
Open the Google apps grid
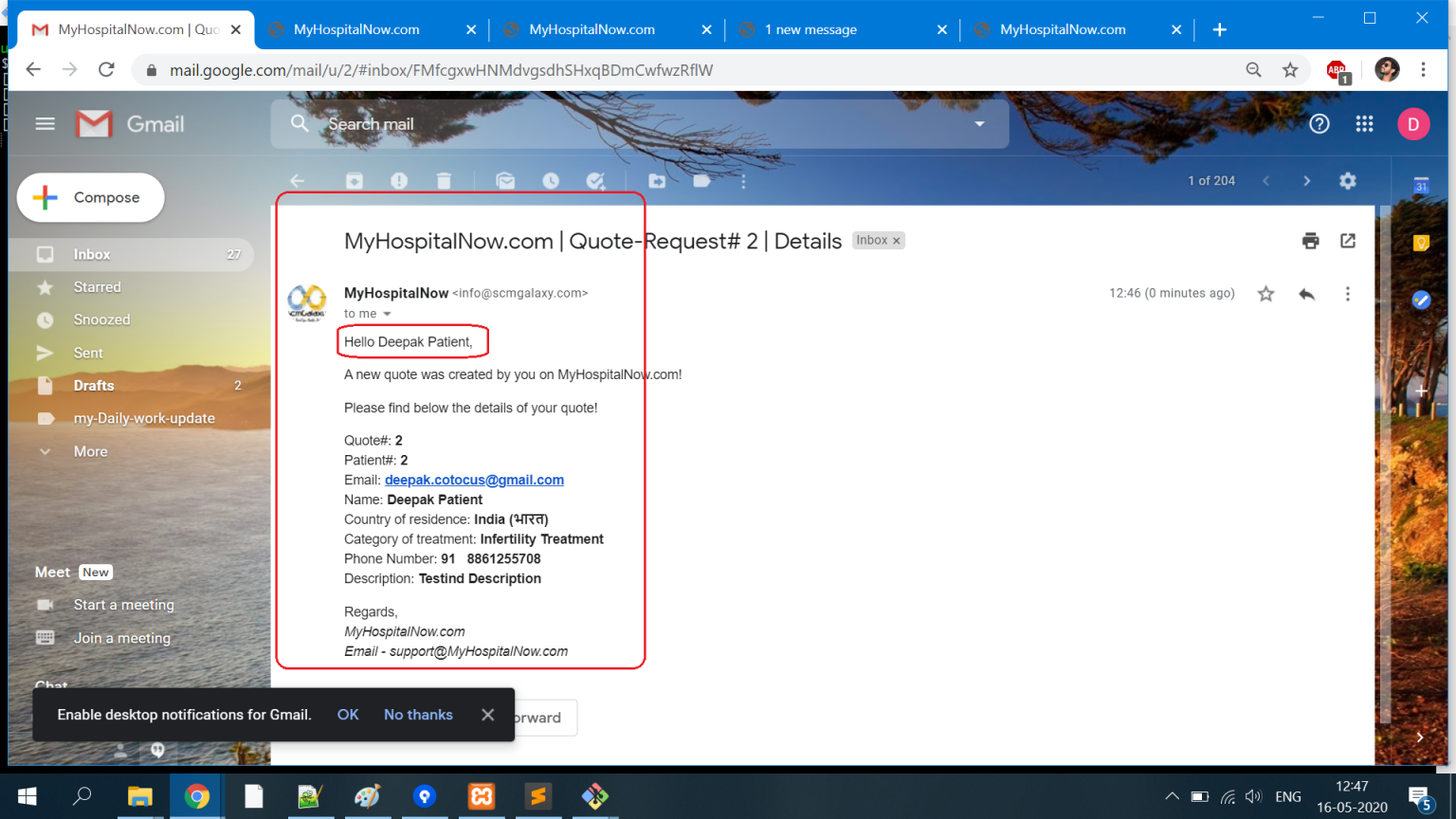click(1365, 124)
